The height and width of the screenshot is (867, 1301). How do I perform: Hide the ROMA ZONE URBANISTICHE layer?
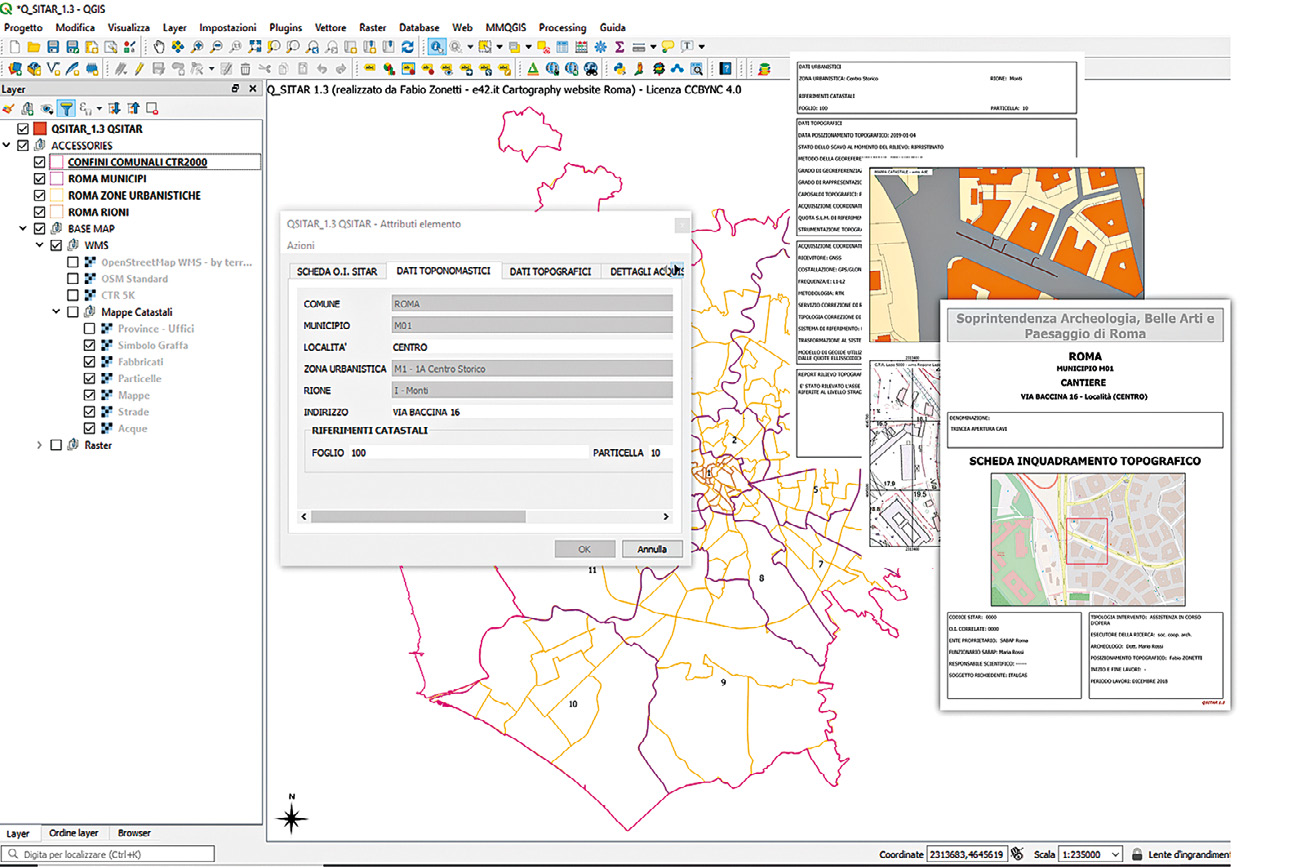[40, 195]
